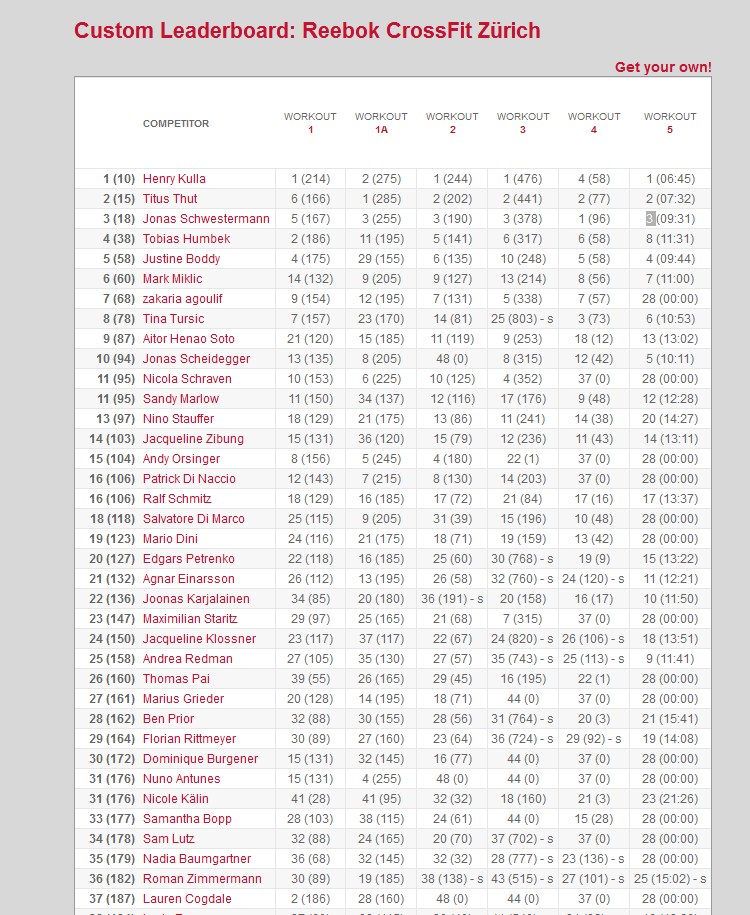Sort by Workout 3 column header
Viewport: 750px width, 915px height.
[x=523, y=123]
